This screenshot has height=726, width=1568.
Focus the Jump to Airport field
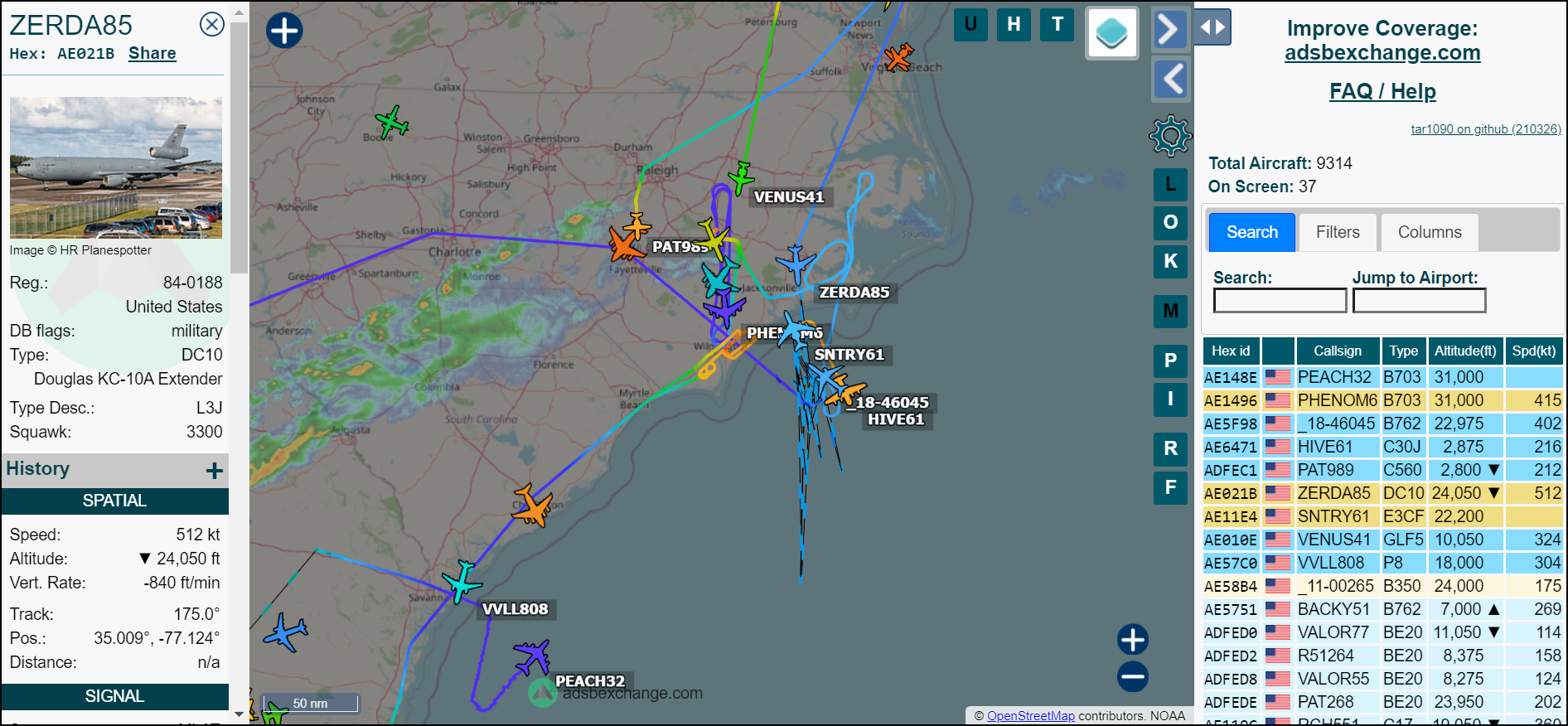(x=1419, y=300)
